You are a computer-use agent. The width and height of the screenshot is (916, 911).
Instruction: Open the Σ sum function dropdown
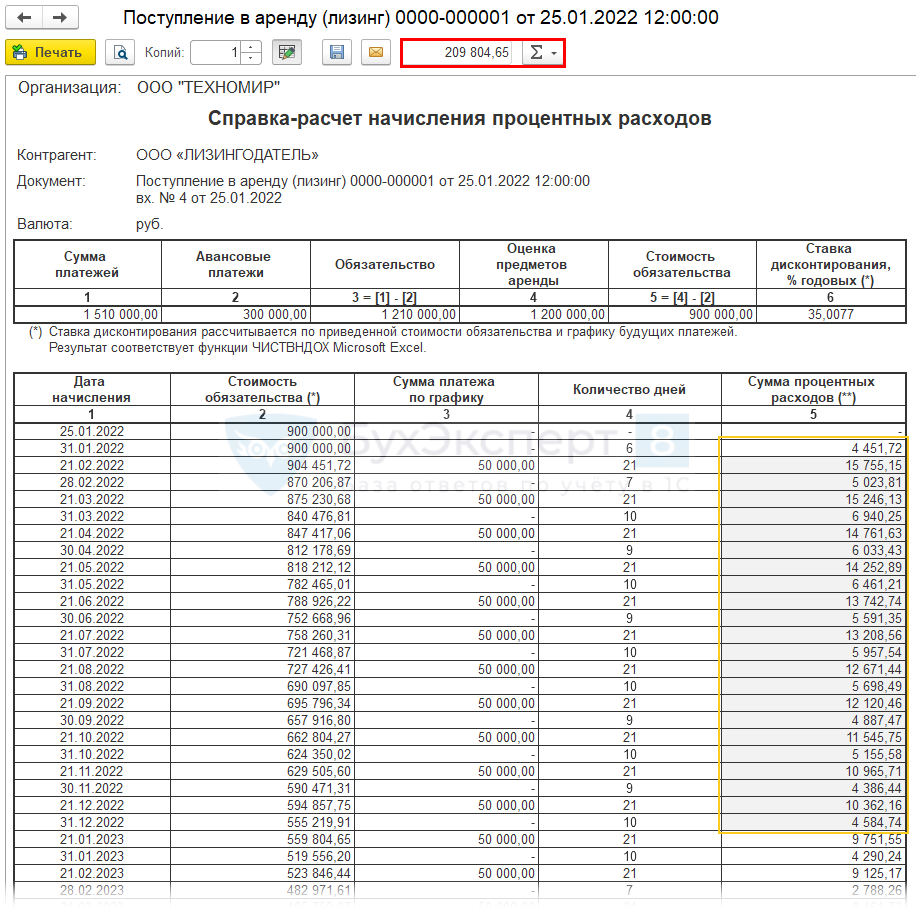(543, 52)
